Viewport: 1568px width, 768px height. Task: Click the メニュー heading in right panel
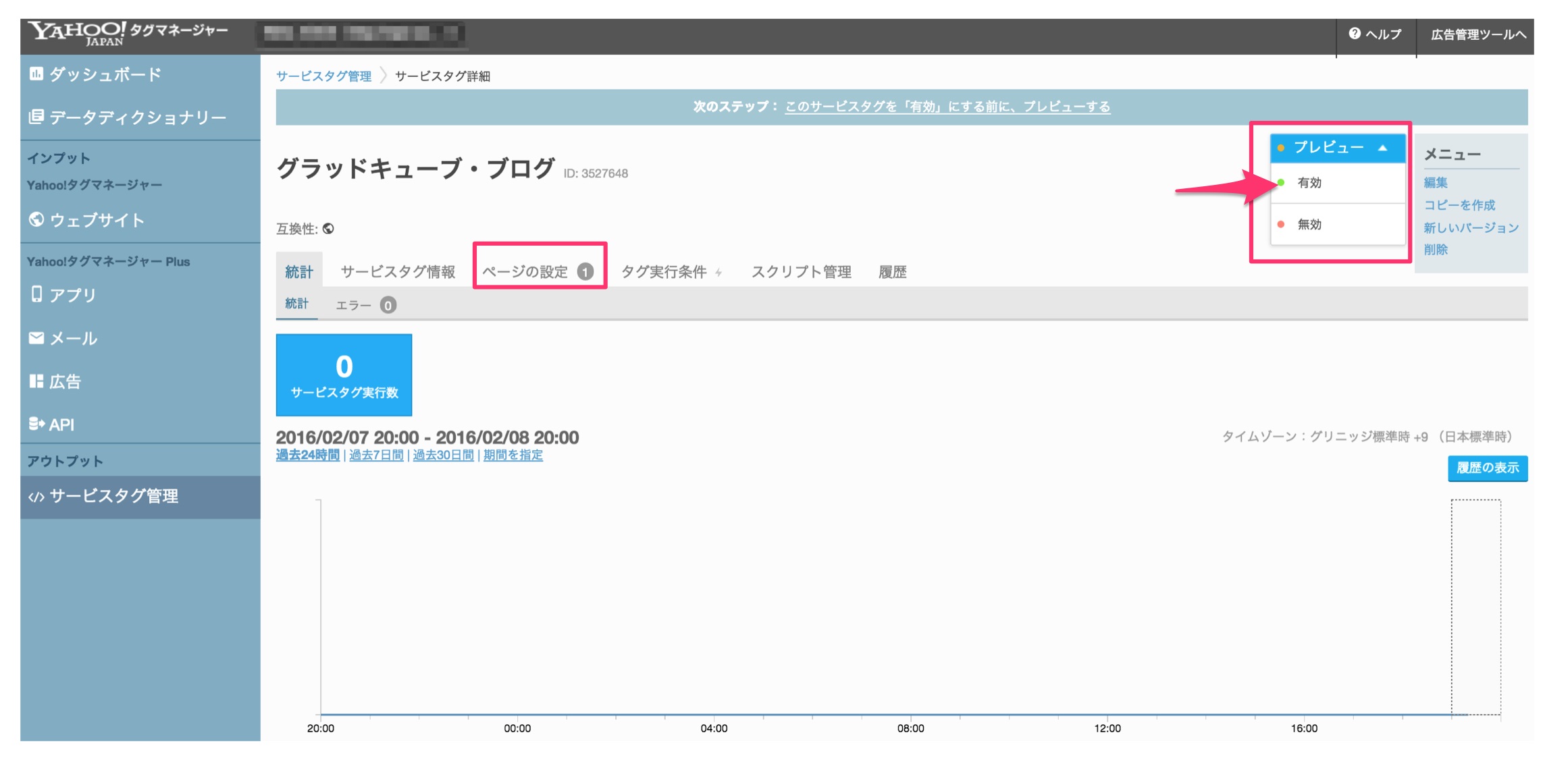[1452, 155]
